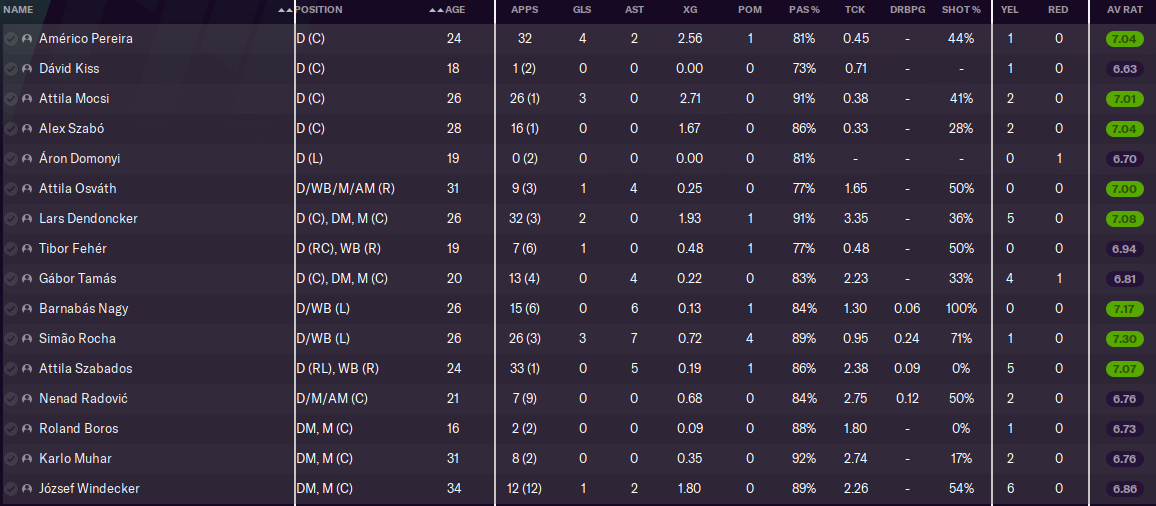The height and width of the screenshot is (506, 1156).
Task: Select Karlo Muhar using his row checkmark
Action: tap(11, 459)
